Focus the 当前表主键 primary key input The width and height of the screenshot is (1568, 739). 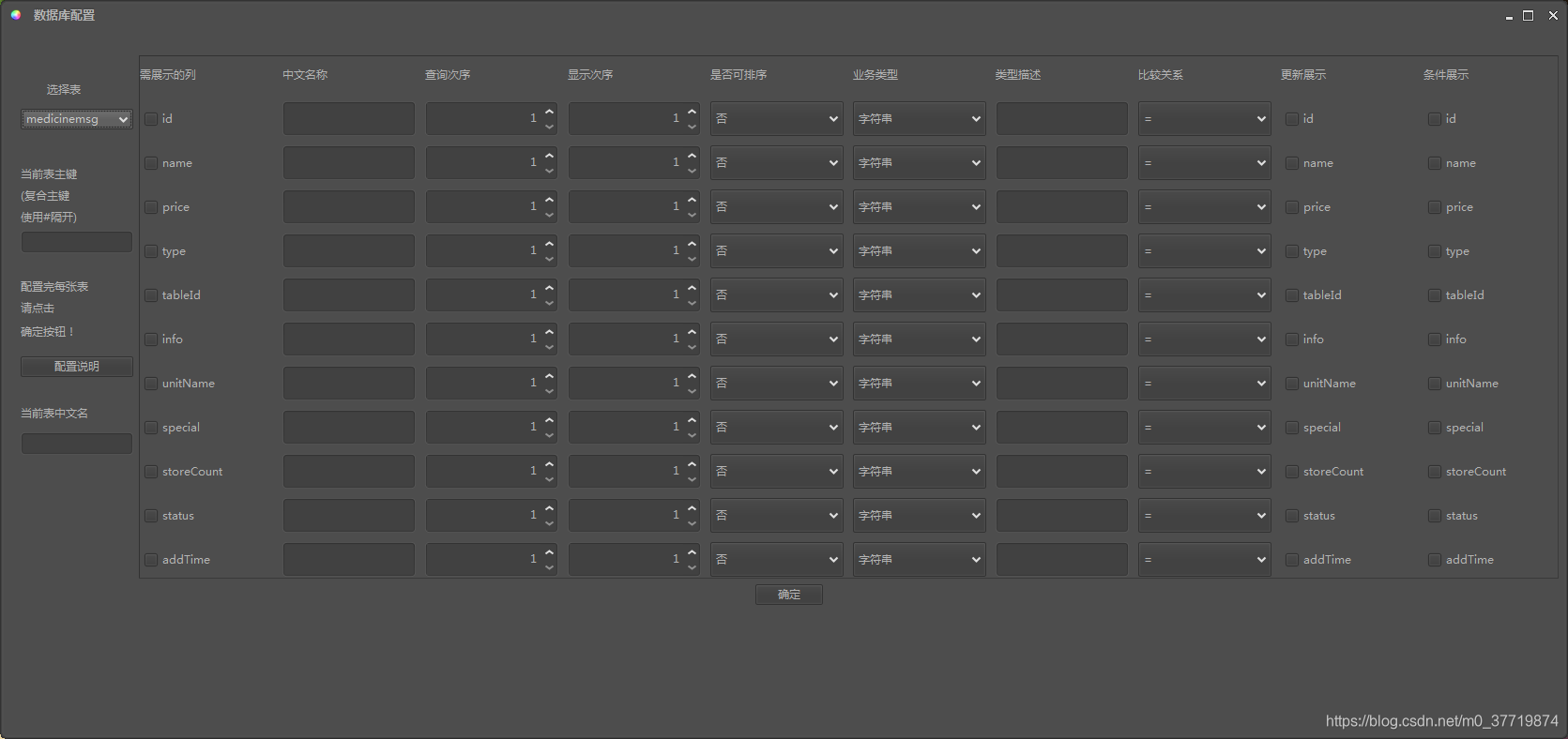77,242
